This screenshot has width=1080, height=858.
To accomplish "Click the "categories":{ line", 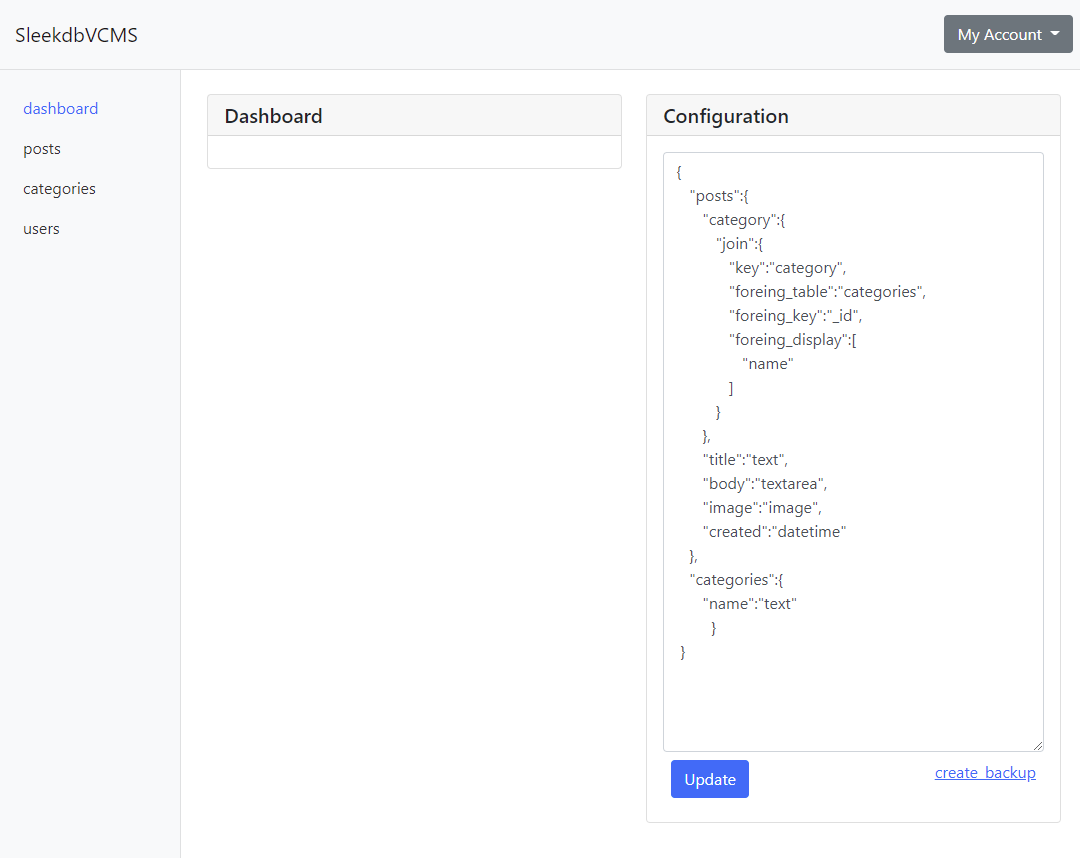I will point(736,580).
